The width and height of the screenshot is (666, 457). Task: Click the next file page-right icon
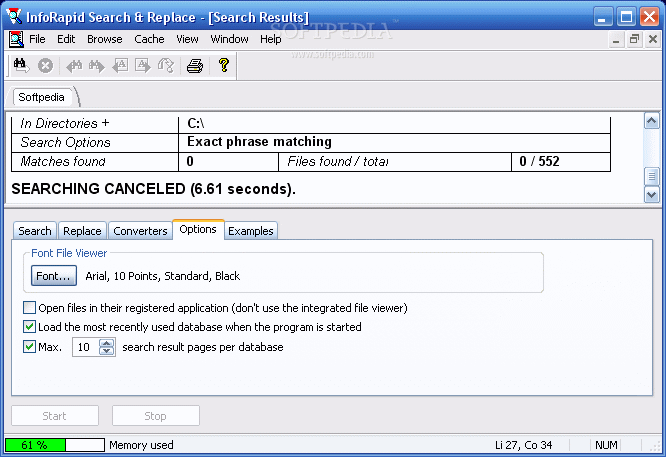pos(143,66)
